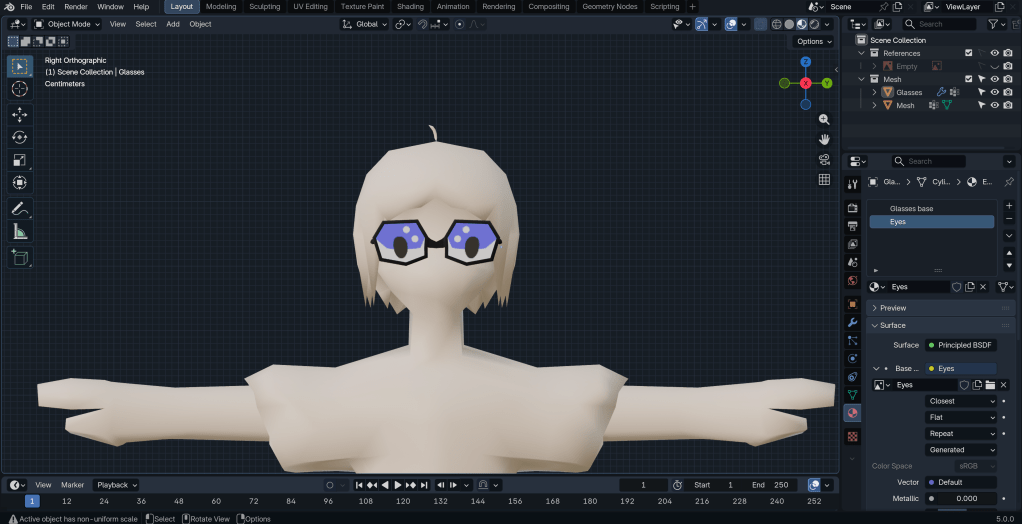This screenshot has width=1022, height=524.
Task: Select the Measure tool
Action: pyautogui.click(x=19, y=232)
